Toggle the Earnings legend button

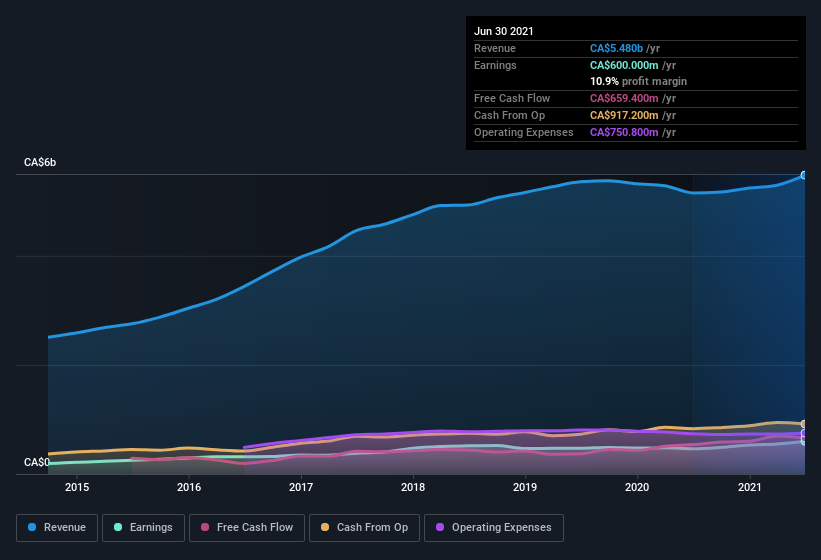143,528
